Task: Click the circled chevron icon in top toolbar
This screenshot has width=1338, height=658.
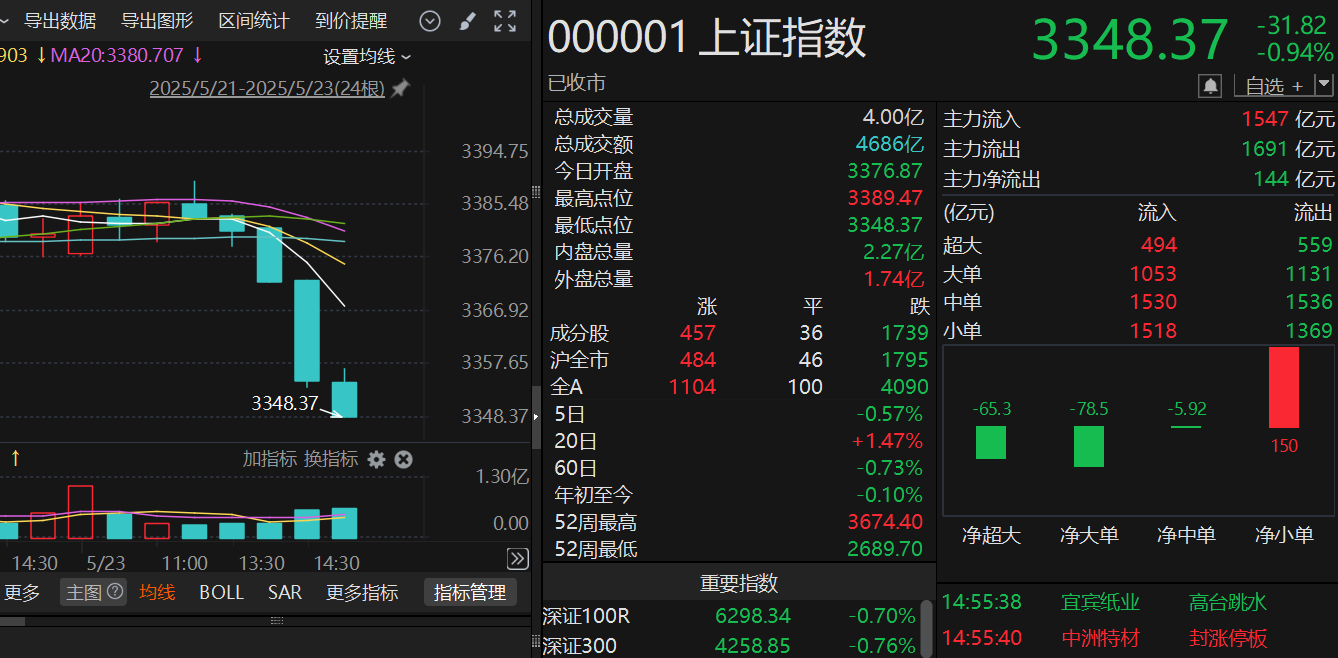Action: (430, 20)
